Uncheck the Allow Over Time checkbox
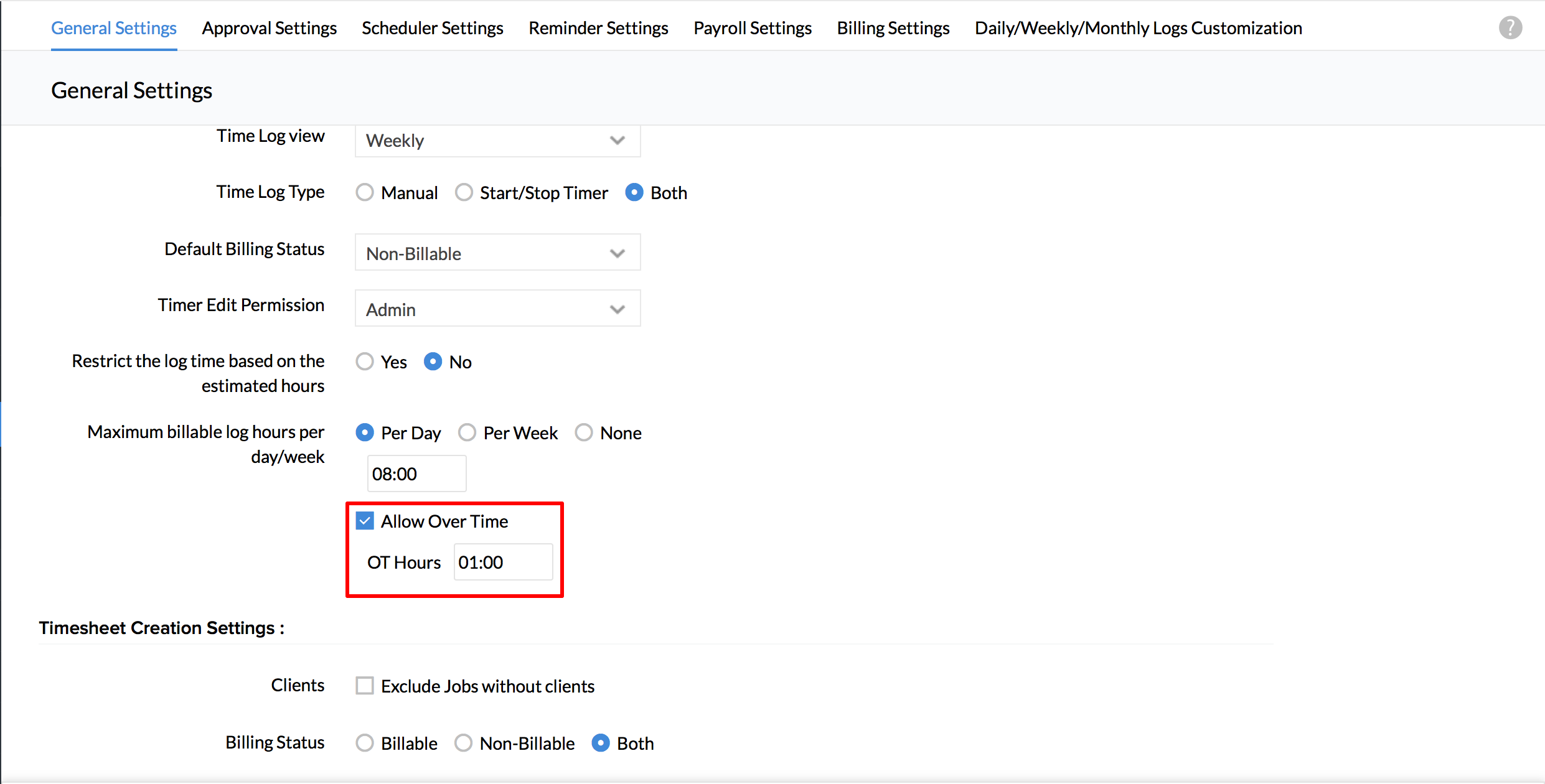Screen dimensions: 1545x784 (x=365, y=521)
